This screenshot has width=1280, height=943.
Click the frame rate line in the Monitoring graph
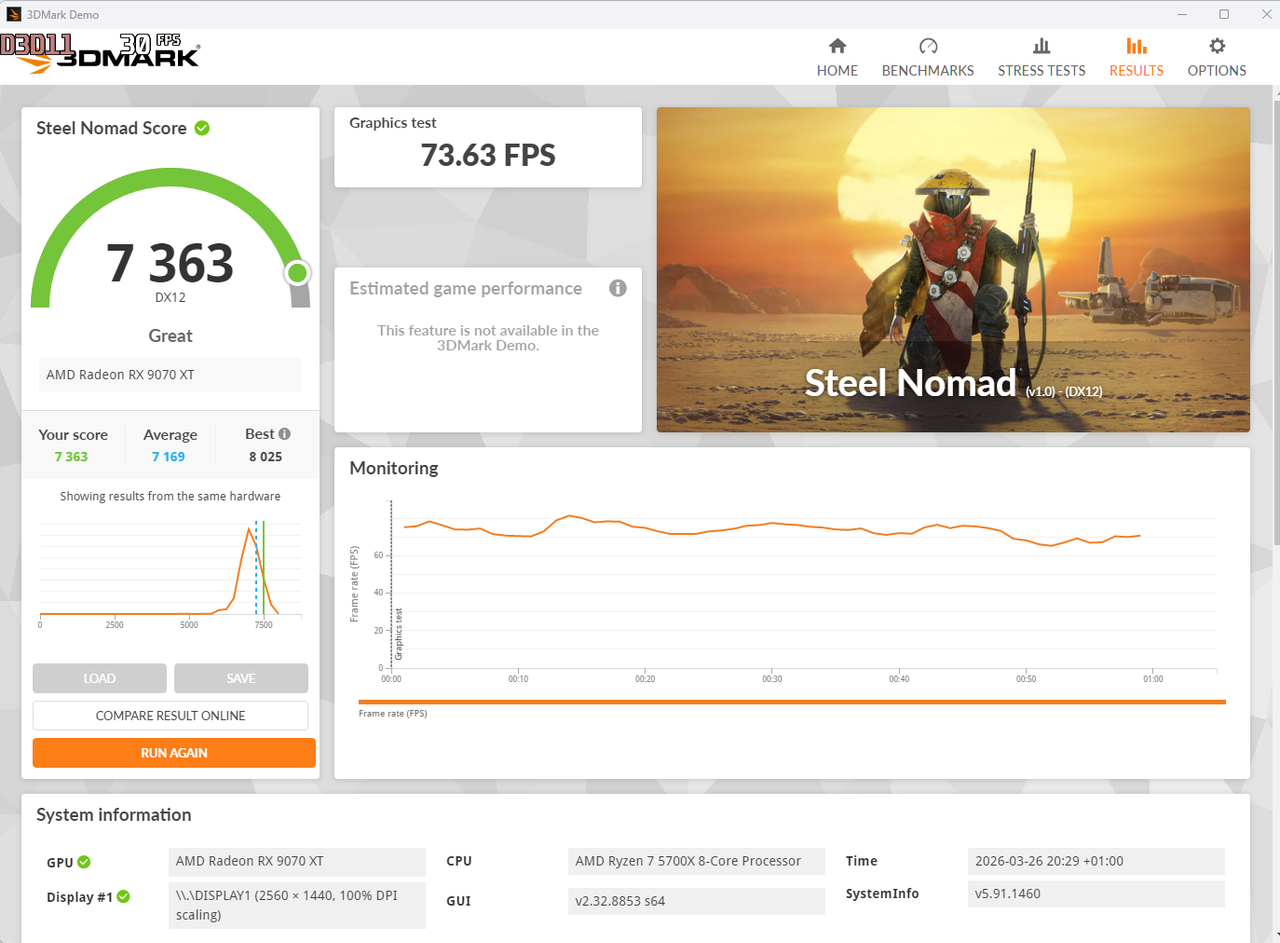pos(770,523)
